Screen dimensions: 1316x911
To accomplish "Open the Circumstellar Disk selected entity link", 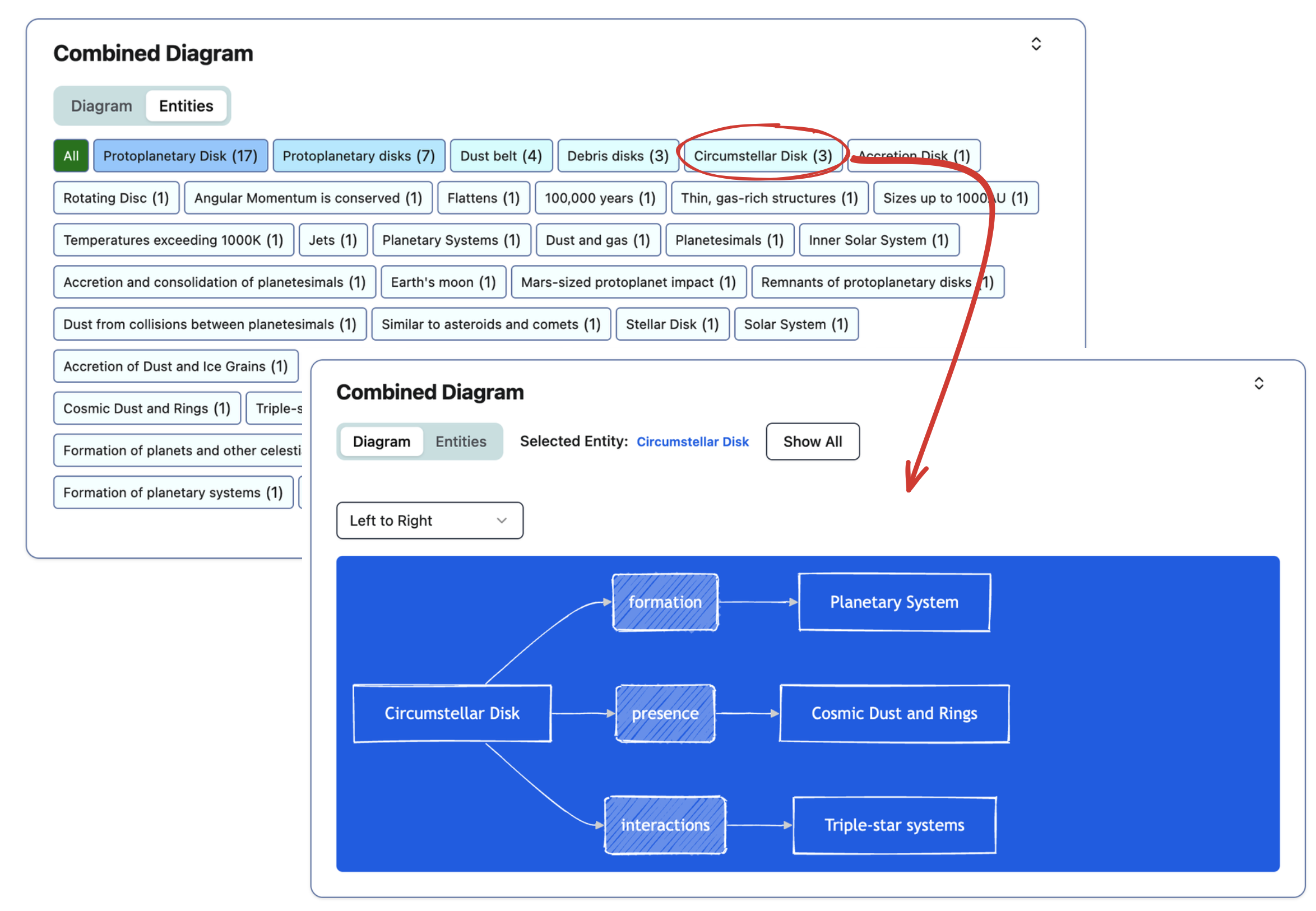I will 692,442.
